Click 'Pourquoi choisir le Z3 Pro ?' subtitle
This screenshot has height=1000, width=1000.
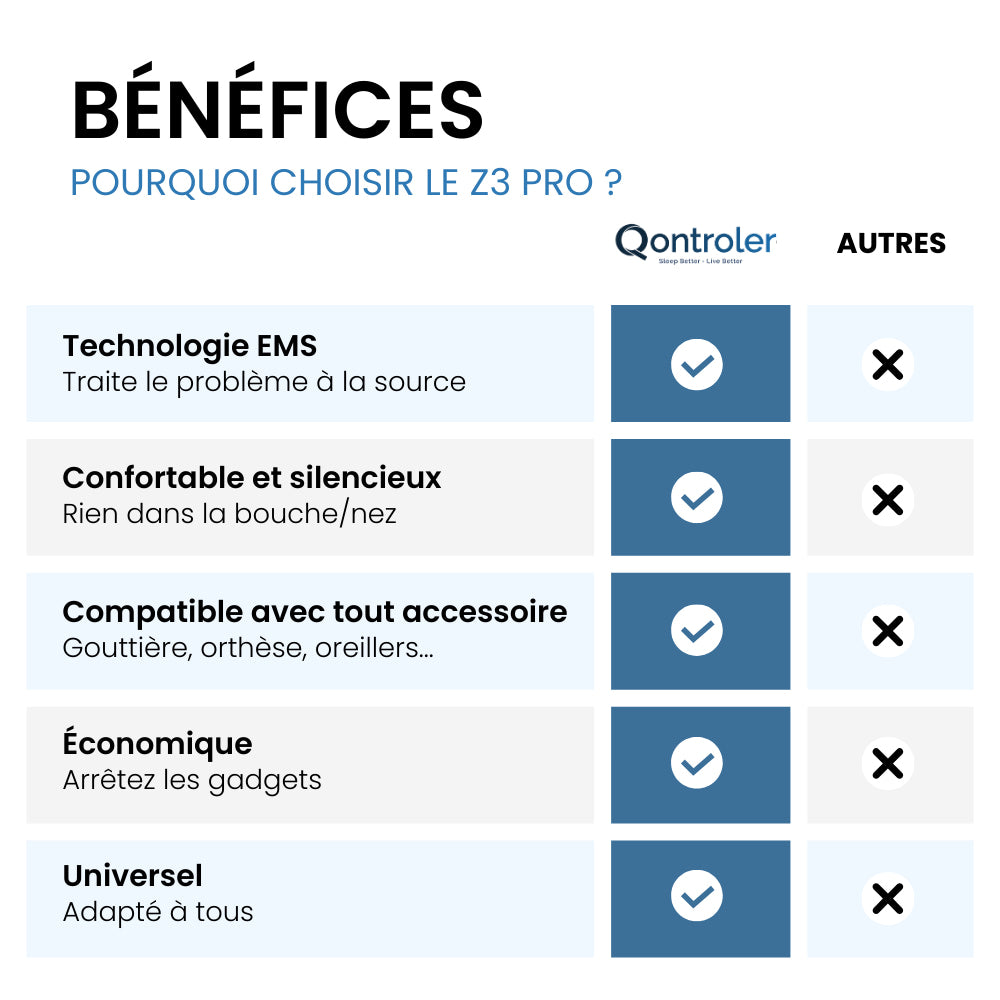[x=346, y=183]
